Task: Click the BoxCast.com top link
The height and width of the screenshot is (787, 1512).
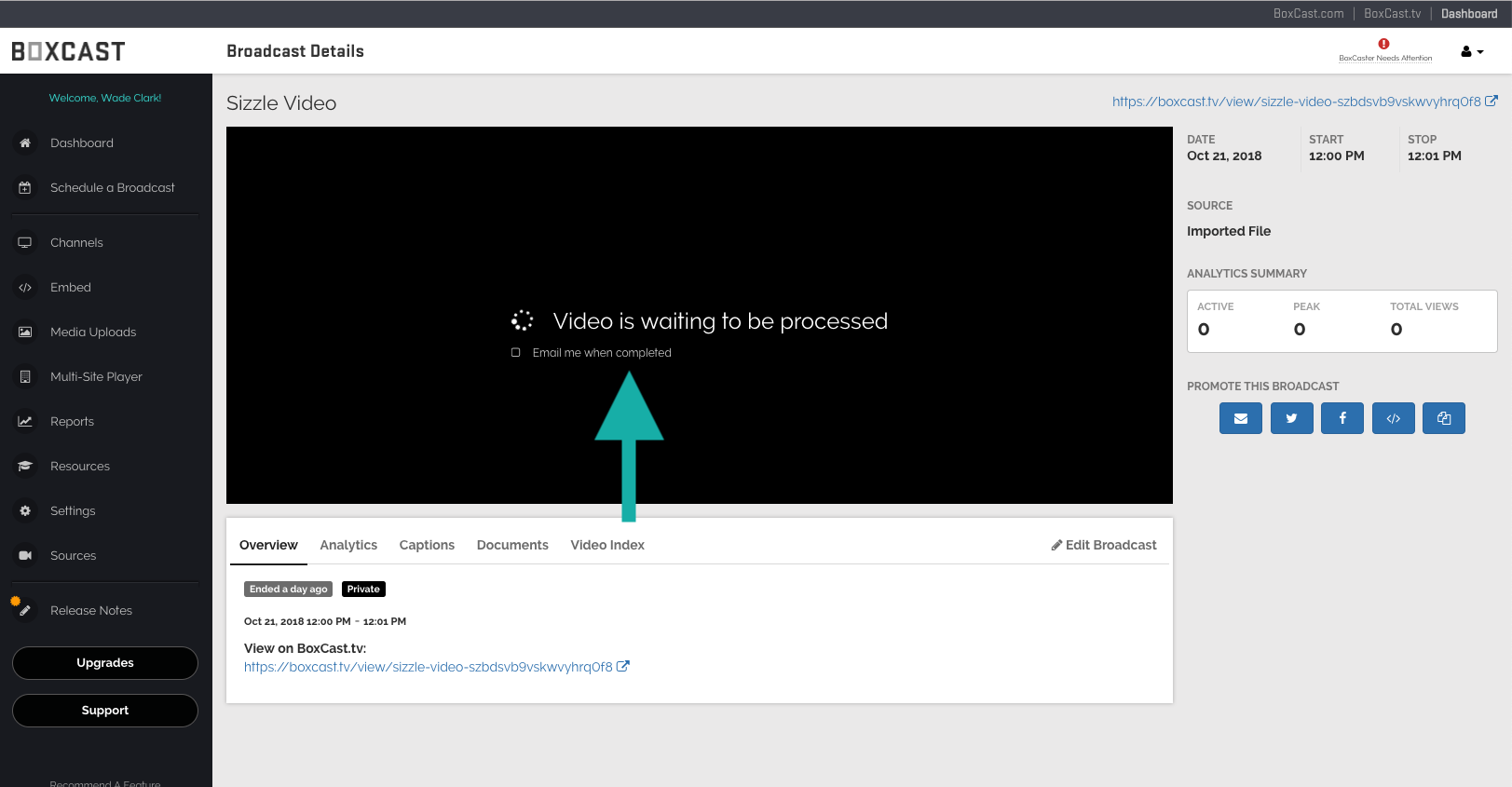Action: [x=1308, y=14]
